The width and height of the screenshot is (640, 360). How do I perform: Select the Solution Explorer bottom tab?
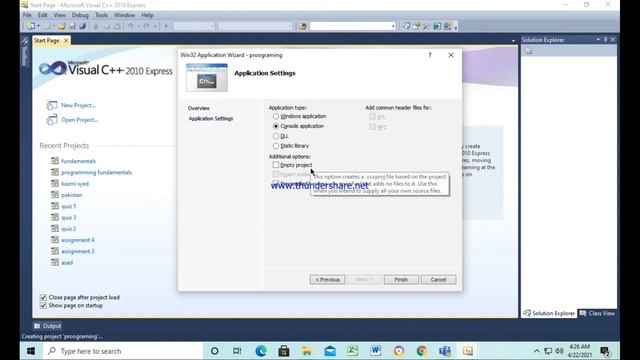[549, 313]
